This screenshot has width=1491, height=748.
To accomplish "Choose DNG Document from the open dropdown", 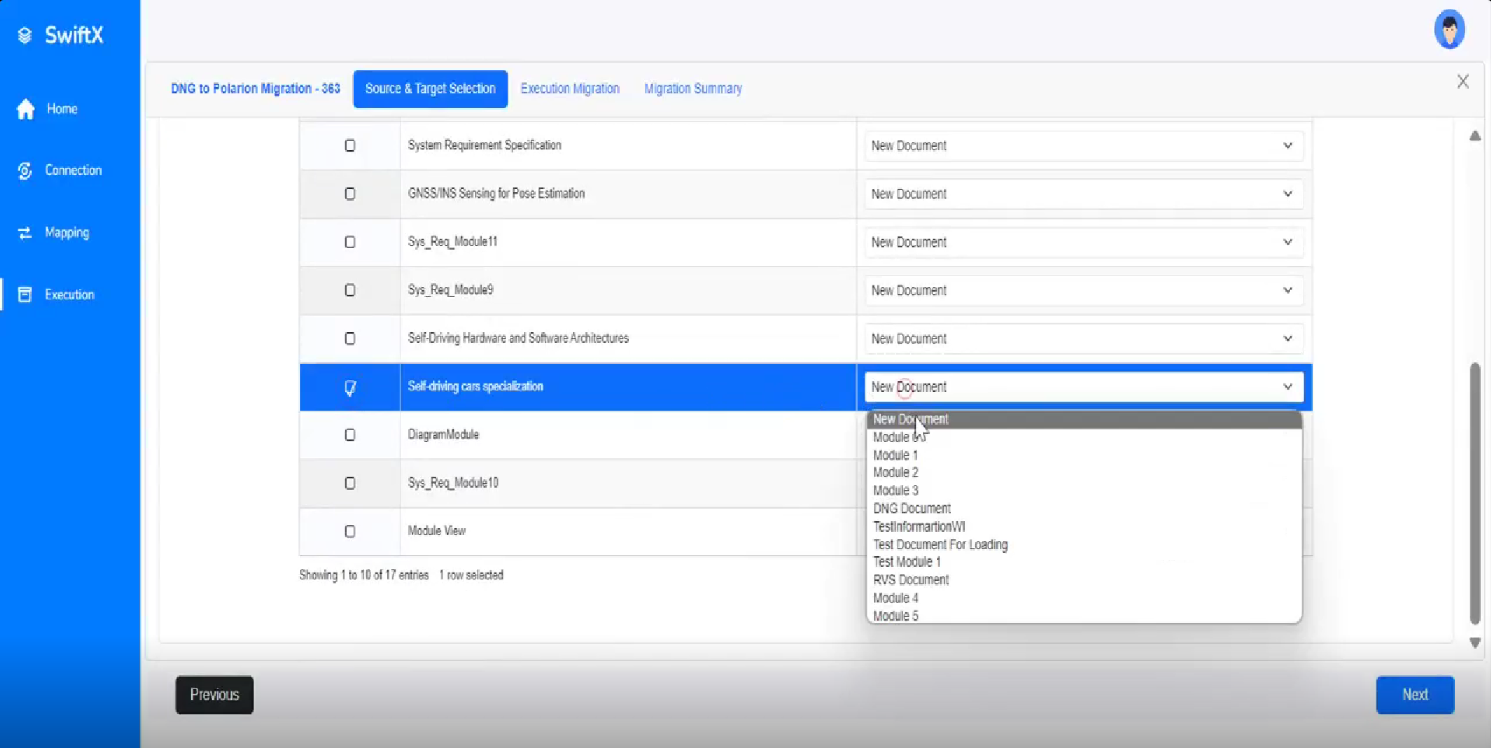I will (911, 508).
